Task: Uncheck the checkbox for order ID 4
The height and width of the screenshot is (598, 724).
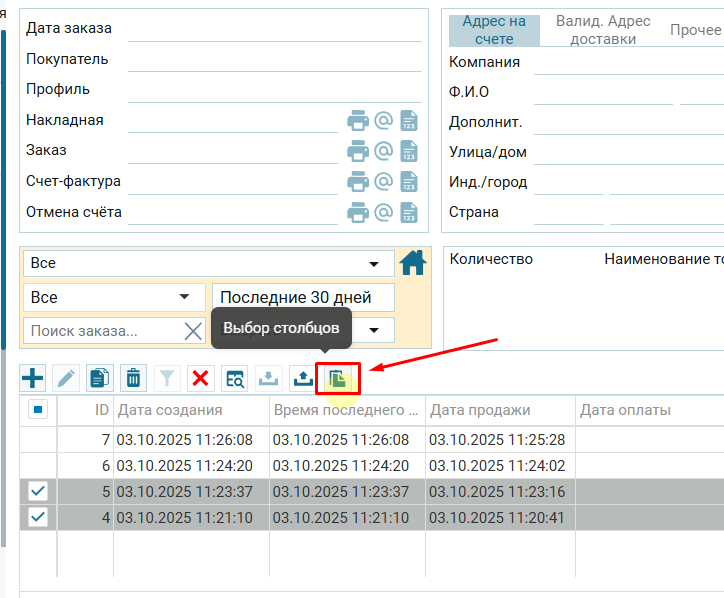Action: (x=38, y=517)
